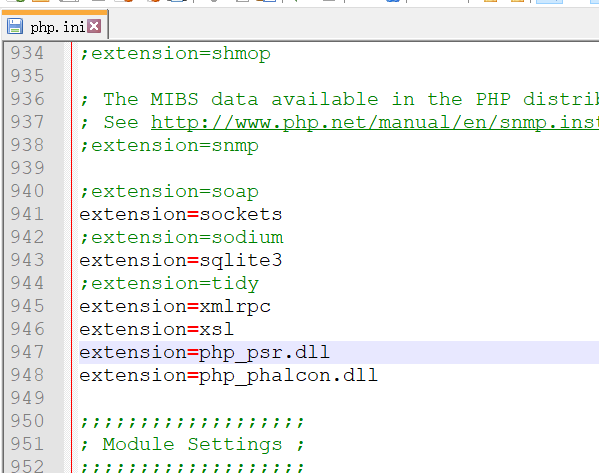599x473 pixels.
Task: Click line number 947 in the margin
Action: point(27,352)
